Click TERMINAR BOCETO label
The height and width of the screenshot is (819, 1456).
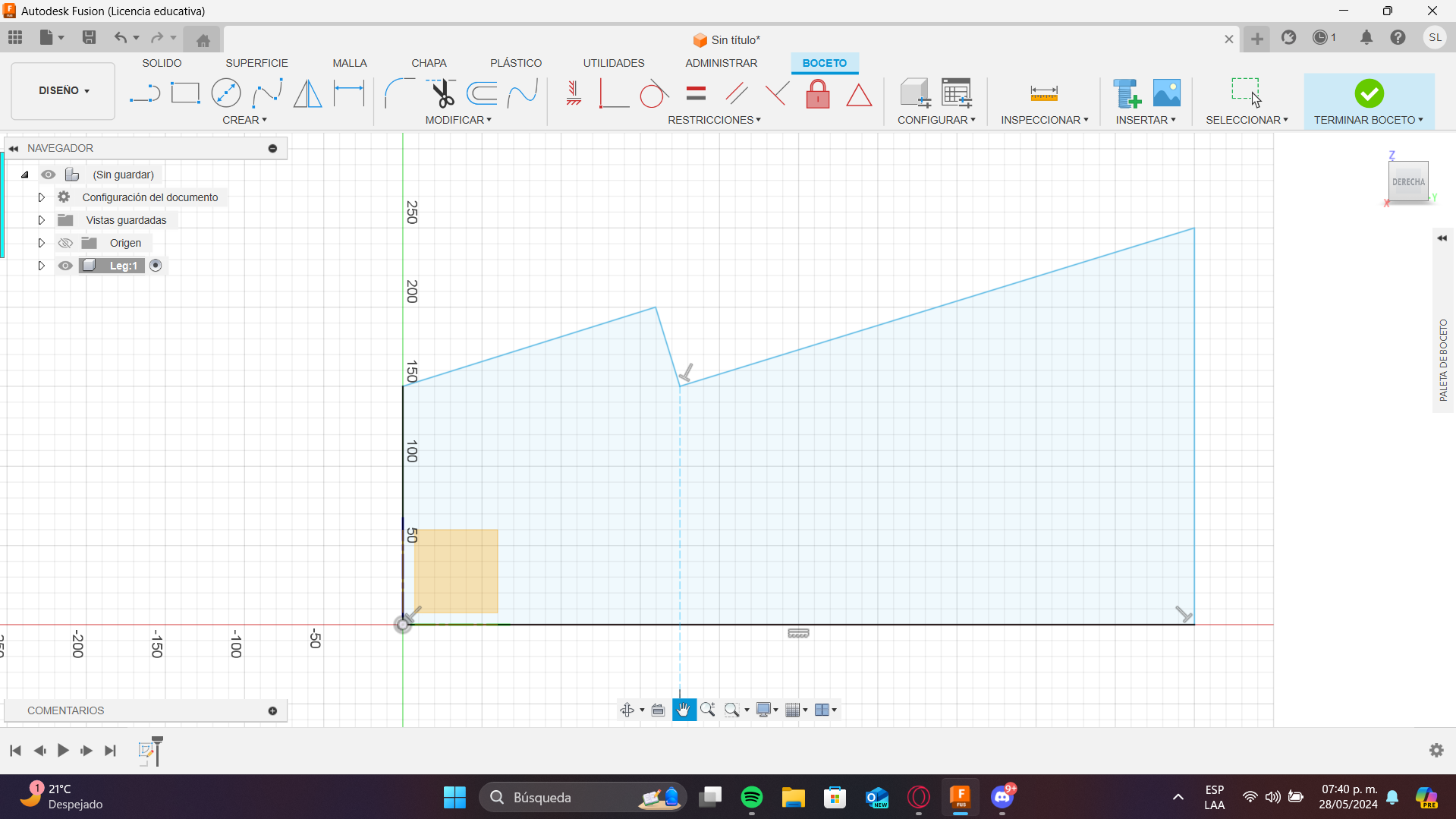coord(1368,120)
